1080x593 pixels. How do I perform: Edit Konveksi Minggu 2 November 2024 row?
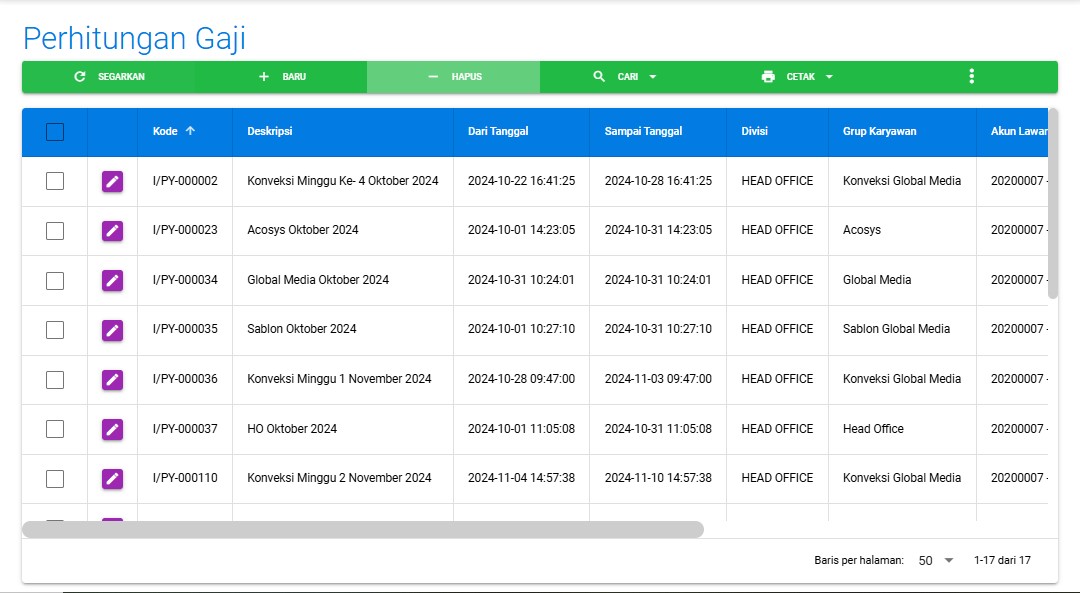pos(112,479)
